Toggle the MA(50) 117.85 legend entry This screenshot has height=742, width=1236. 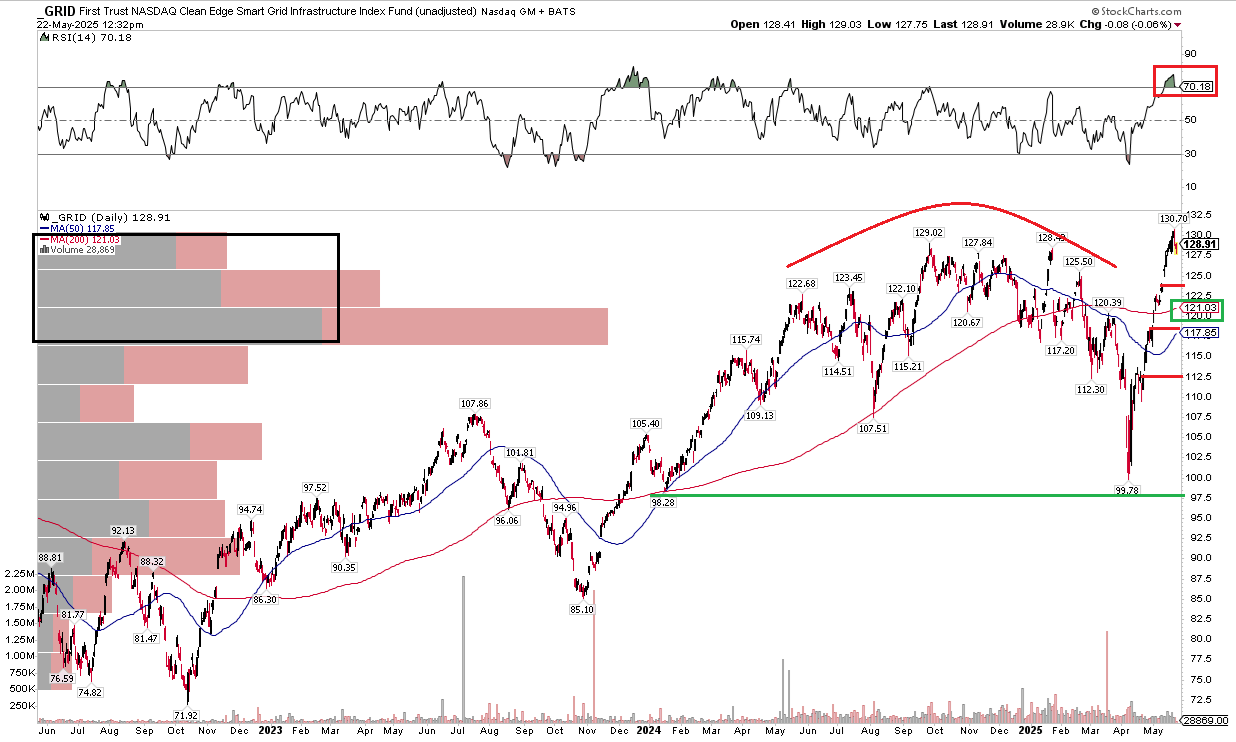point(82,227)
